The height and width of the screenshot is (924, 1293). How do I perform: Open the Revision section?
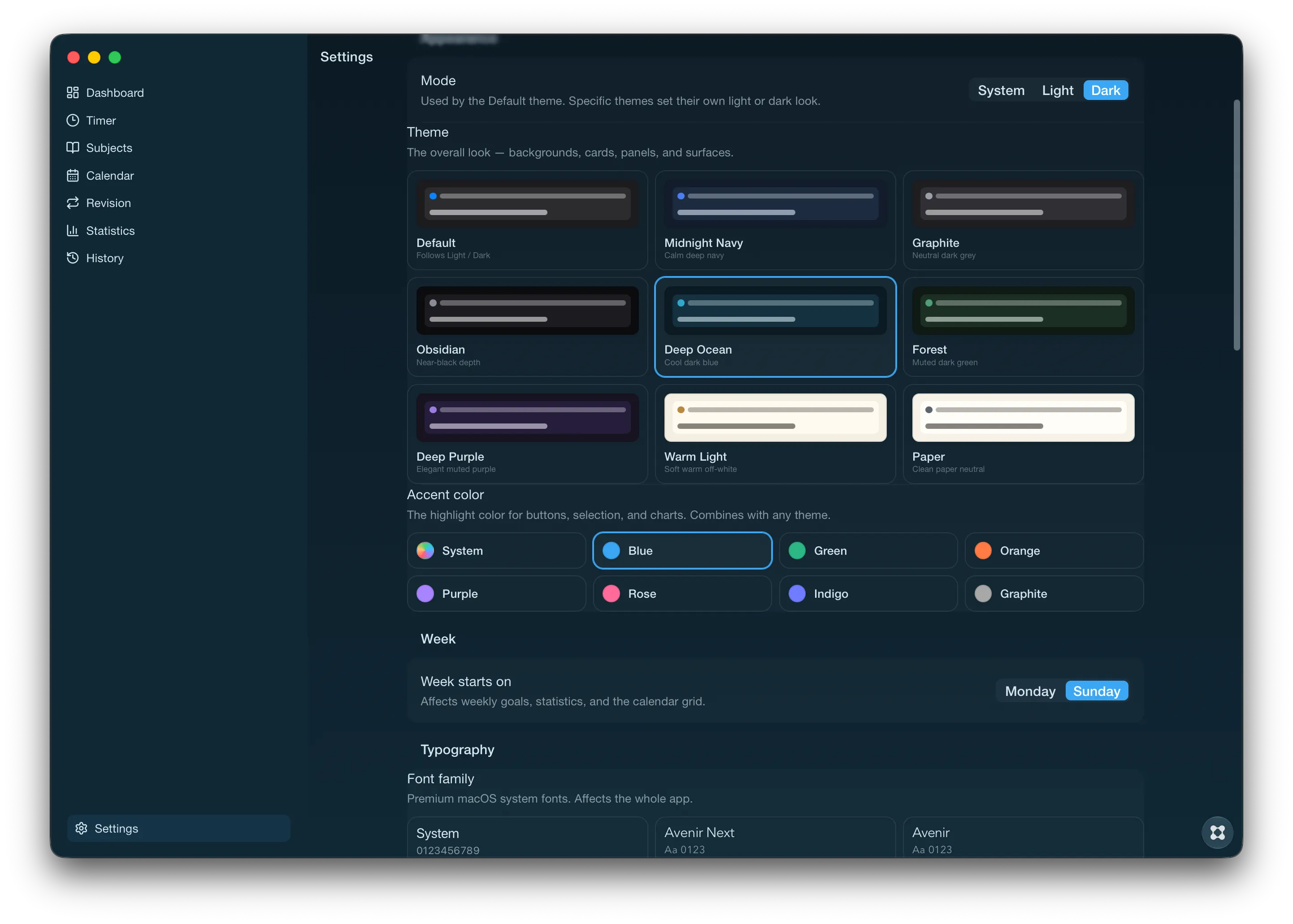coord(108,203)
